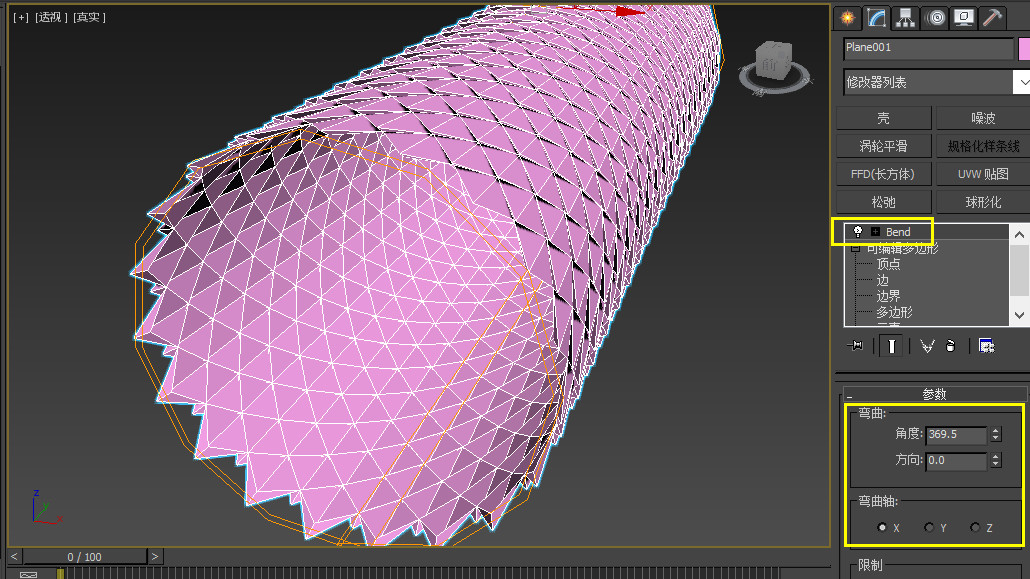Open the Create command panel tab

tap(847, 18)
